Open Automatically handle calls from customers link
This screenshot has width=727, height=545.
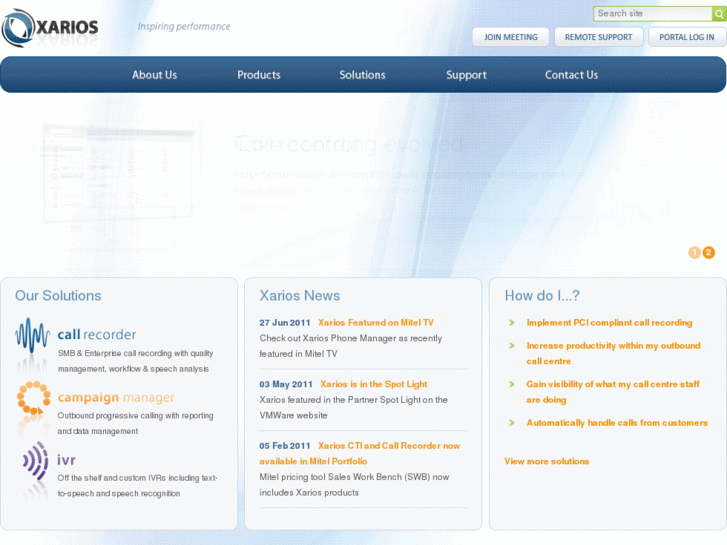click(x=617, y=423)
